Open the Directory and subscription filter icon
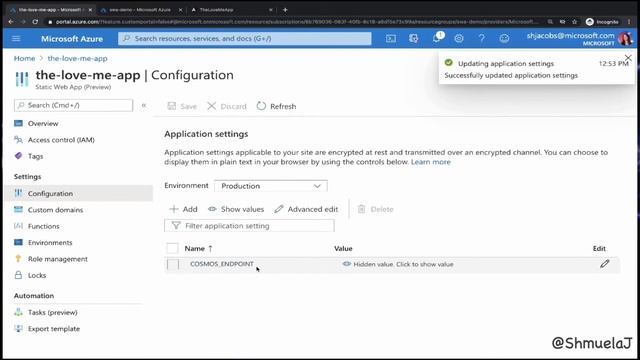 click(x=413, y=38)
